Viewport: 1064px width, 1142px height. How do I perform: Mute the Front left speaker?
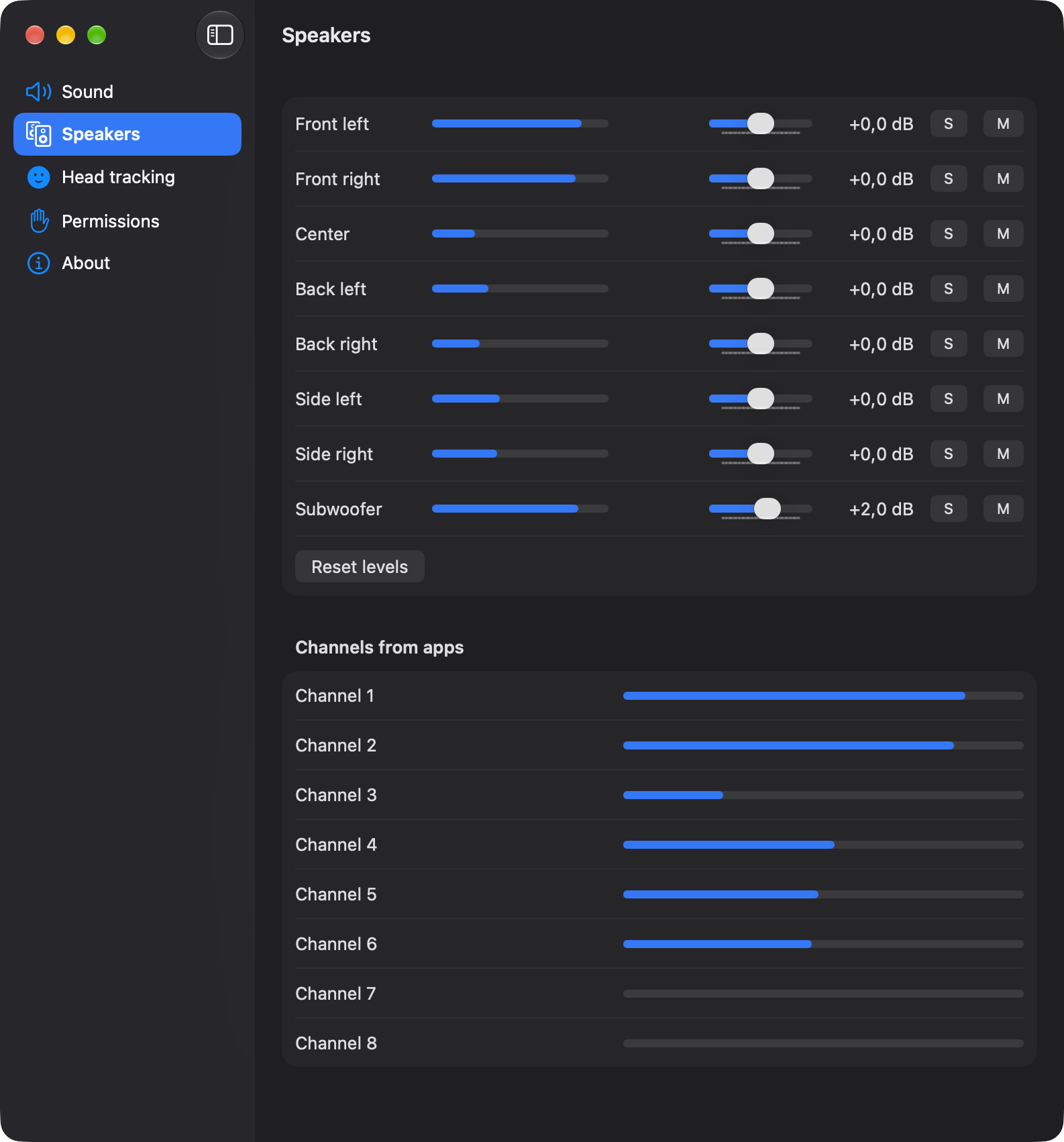coord(1004,123)
